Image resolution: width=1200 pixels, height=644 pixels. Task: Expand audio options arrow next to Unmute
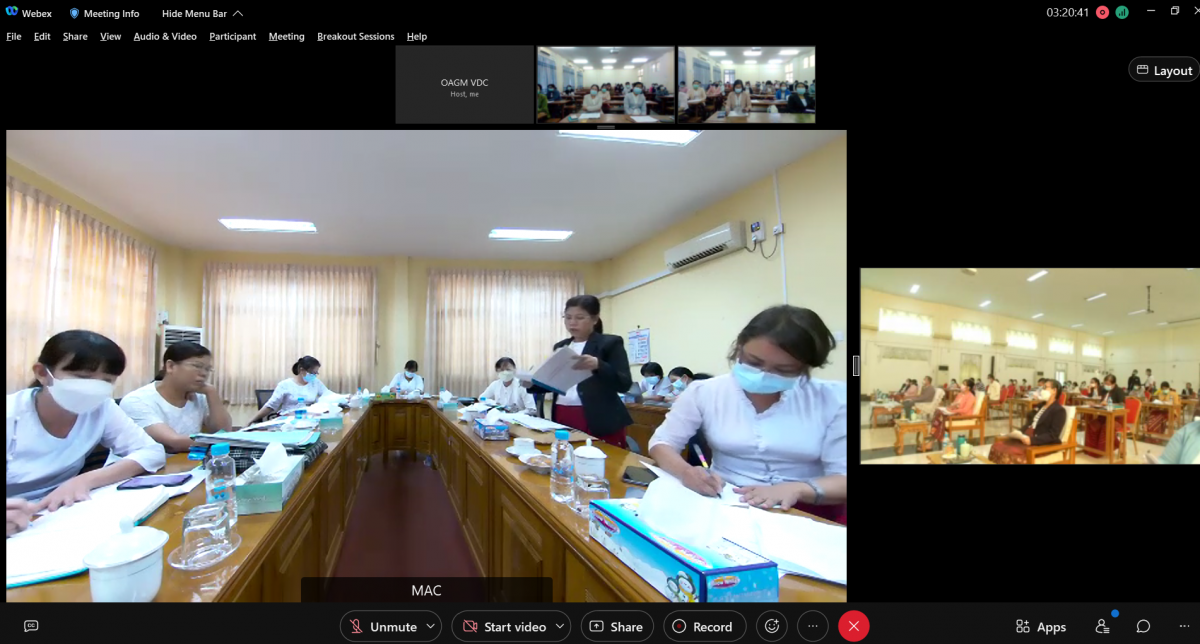pos(431,626)
